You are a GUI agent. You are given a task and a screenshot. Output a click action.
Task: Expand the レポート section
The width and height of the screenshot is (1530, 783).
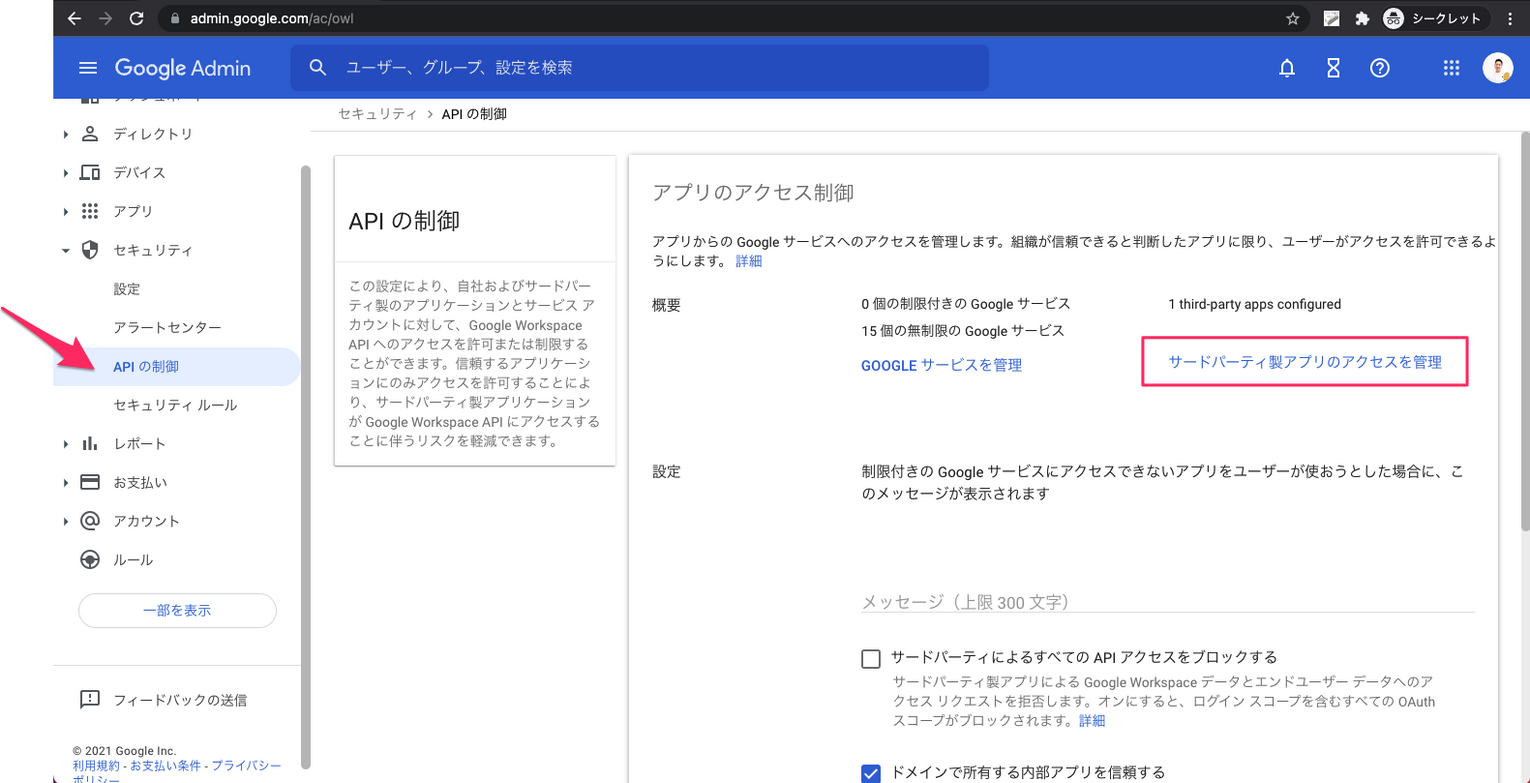click(x=66, y=443)
